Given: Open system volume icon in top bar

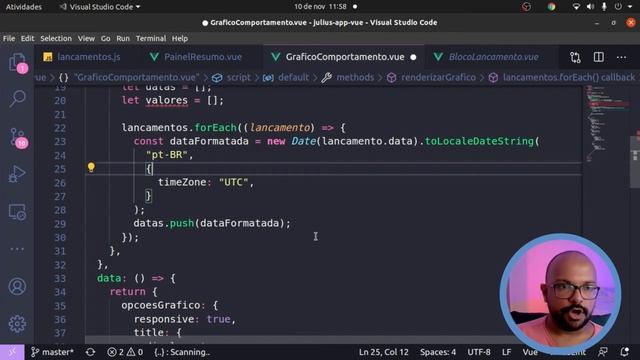Looking at the screenshot, I should pos(590,7).
